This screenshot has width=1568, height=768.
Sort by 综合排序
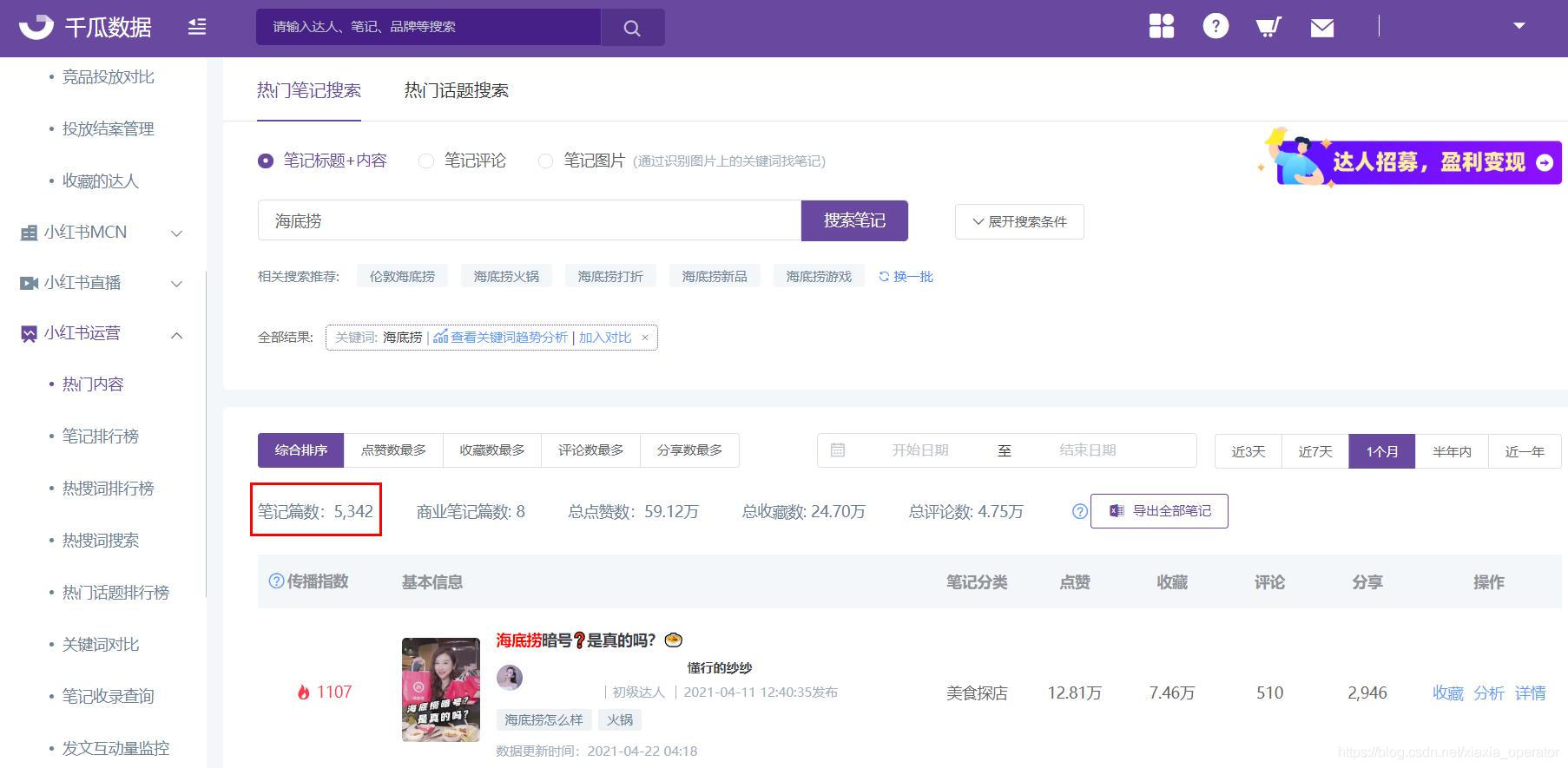click(300, 450)
